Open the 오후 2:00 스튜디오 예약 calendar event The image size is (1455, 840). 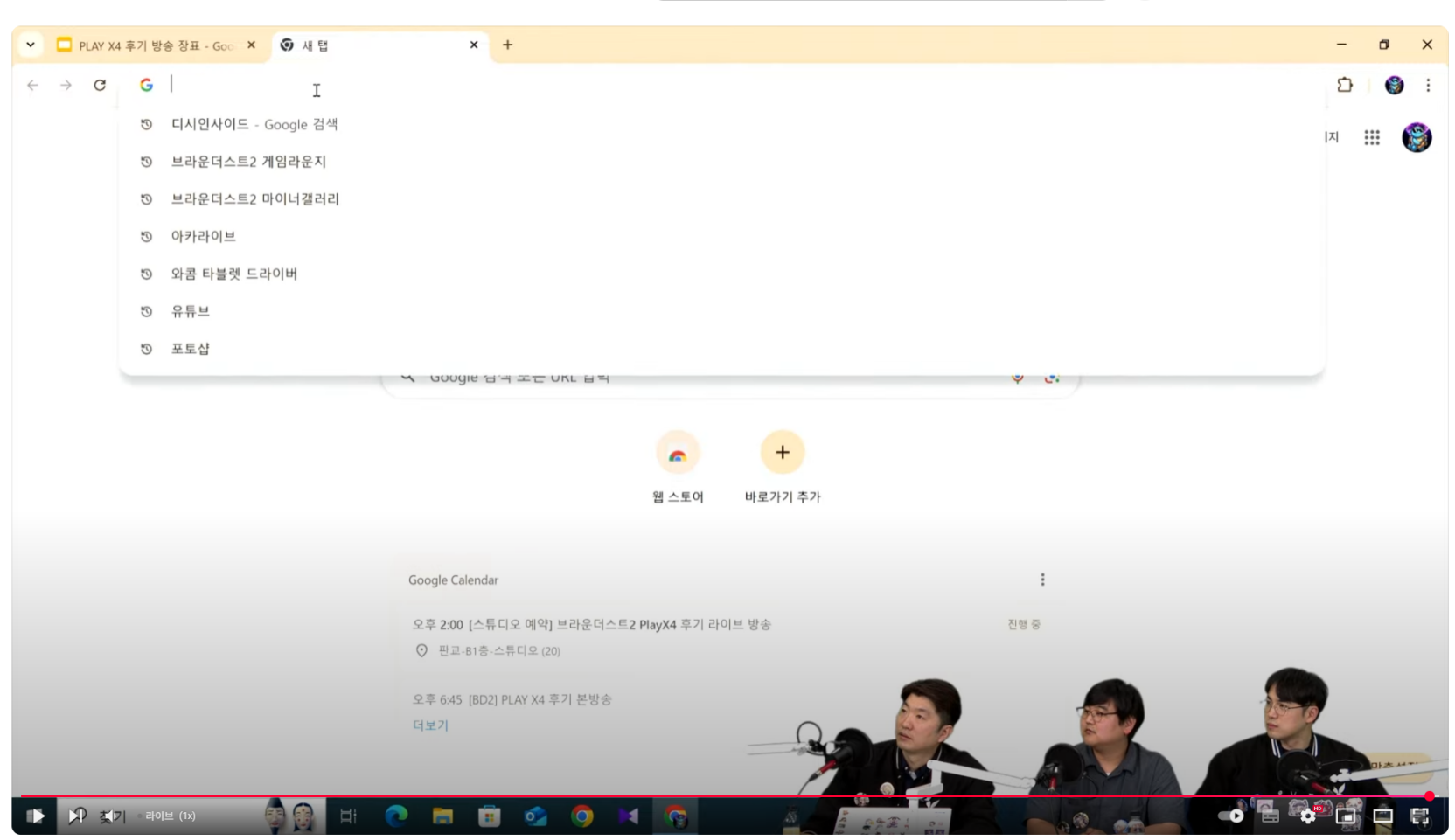point(592,624)
